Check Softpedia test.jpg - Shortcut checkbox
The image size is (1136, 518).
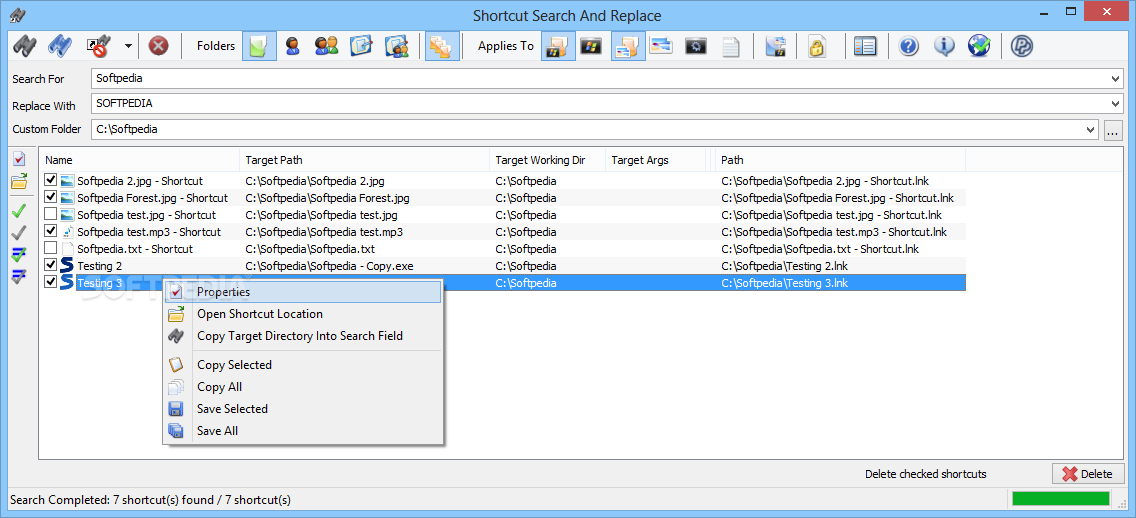coord(51,214)
